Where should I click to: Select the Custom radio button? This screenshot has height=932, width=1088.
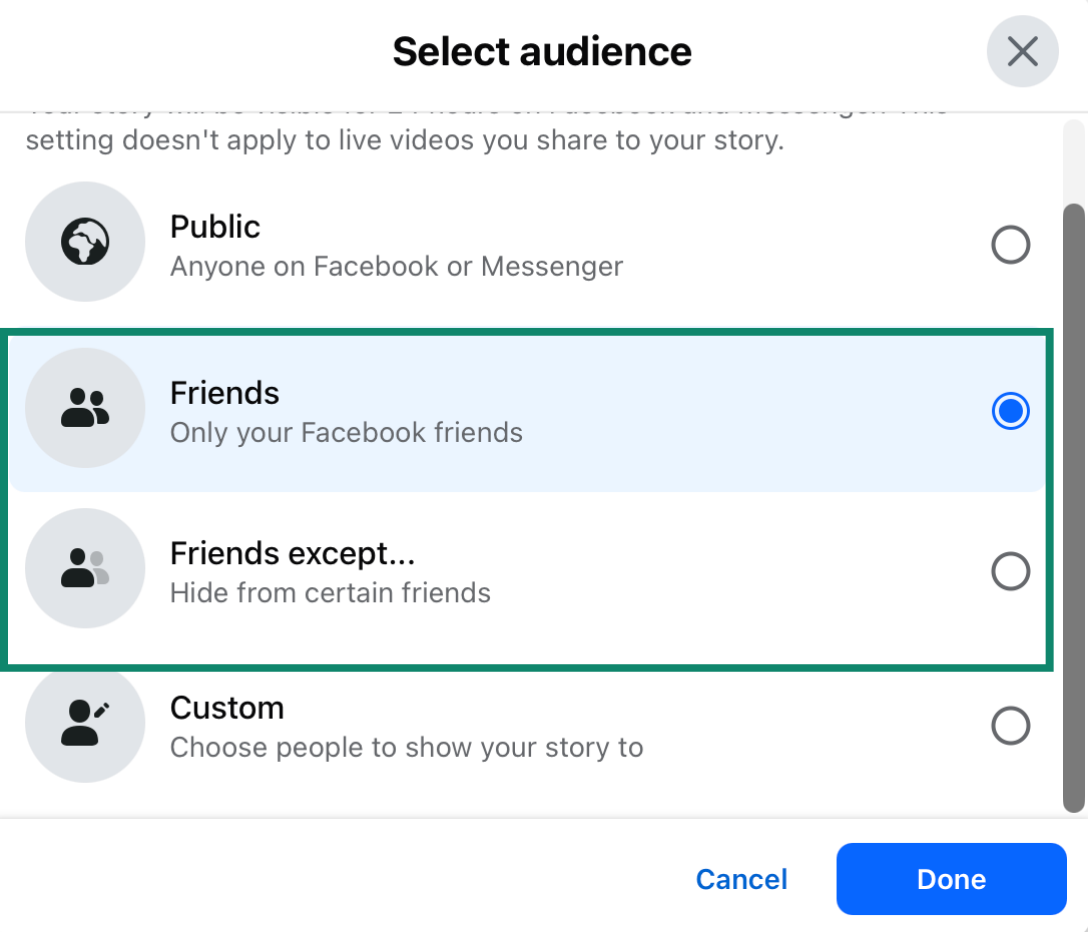1011,725
